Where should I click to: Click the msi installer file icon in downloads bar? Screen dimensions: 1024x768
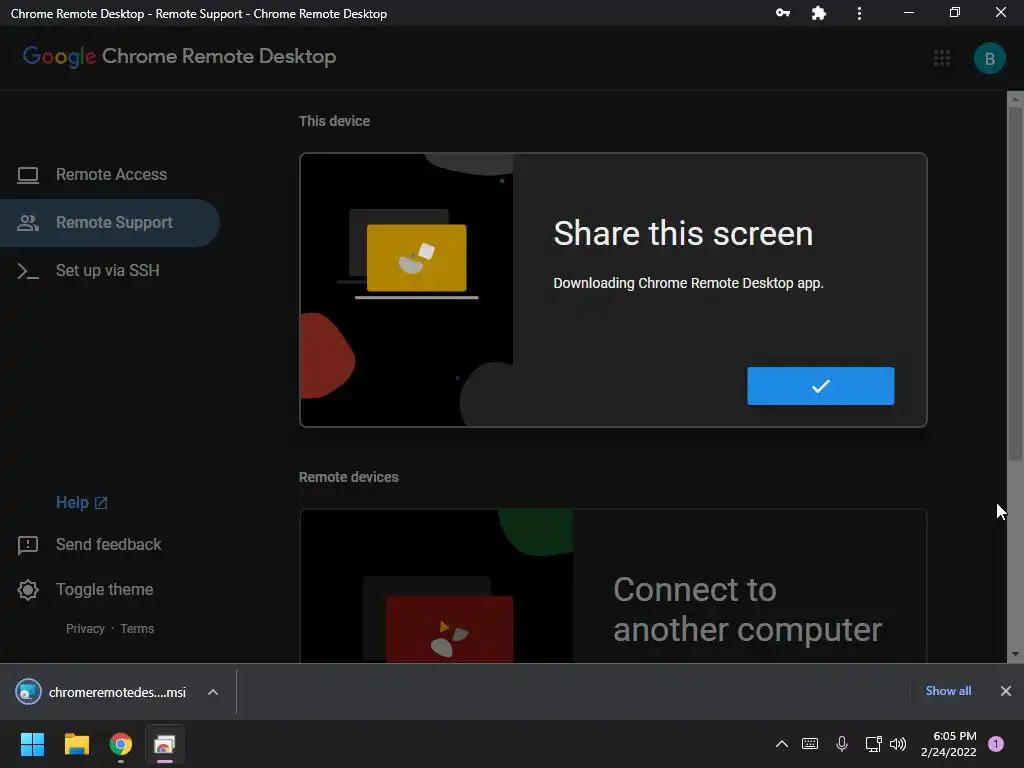coord(28,692)
